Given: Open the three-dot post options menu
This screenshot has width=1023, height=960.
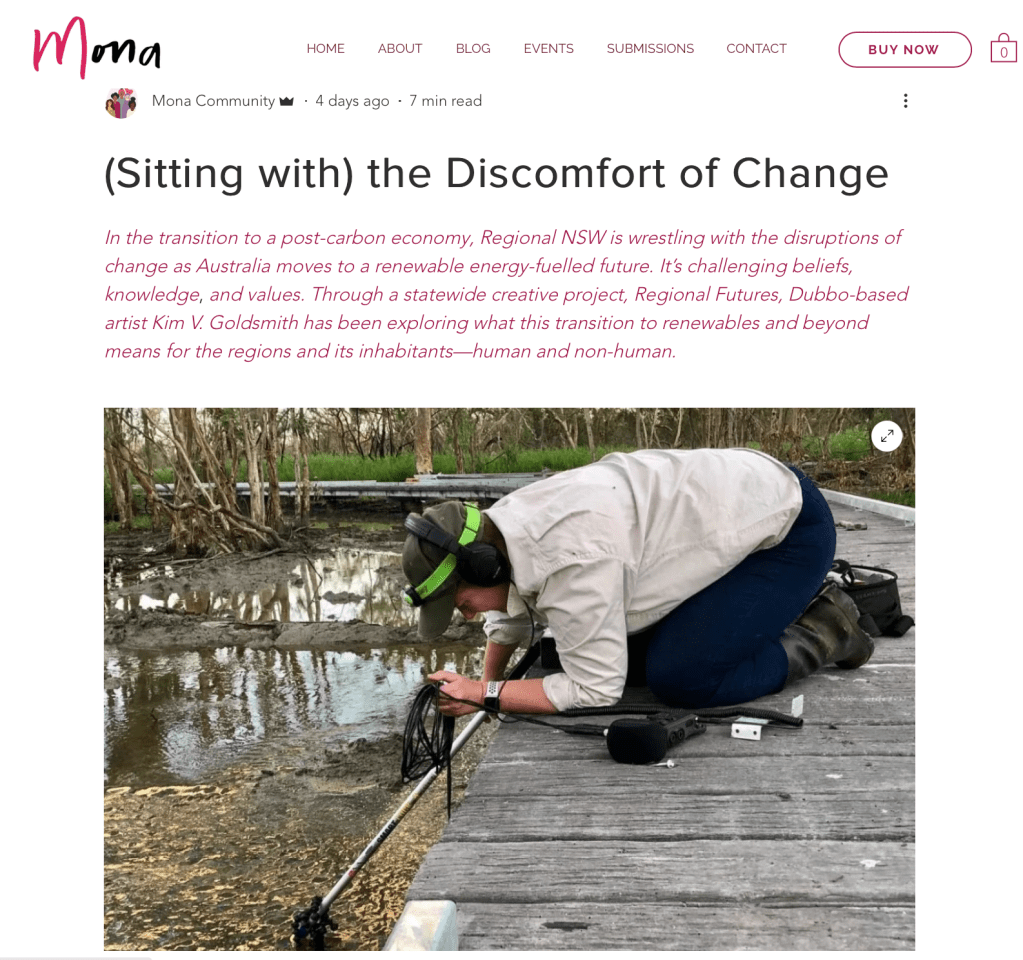Looking at the screenshot, I should pos(905,101).
